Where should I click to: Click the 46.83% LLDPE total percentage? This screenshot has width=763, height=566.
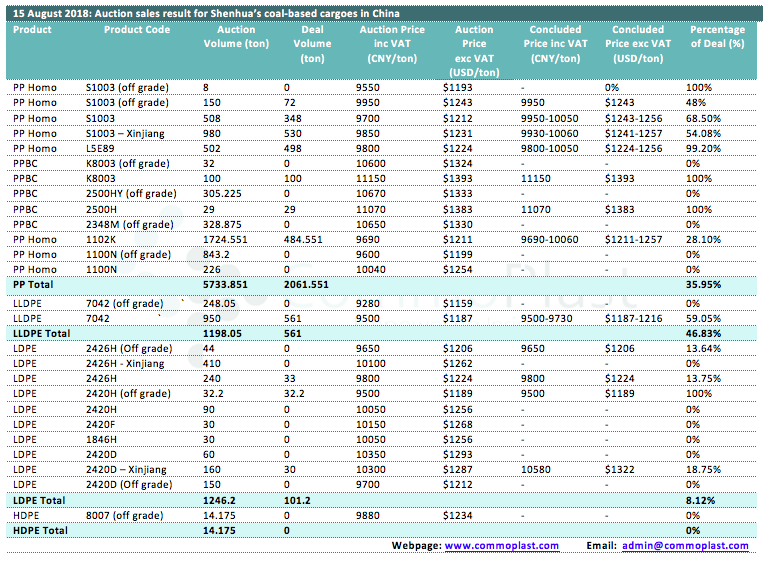705,331
